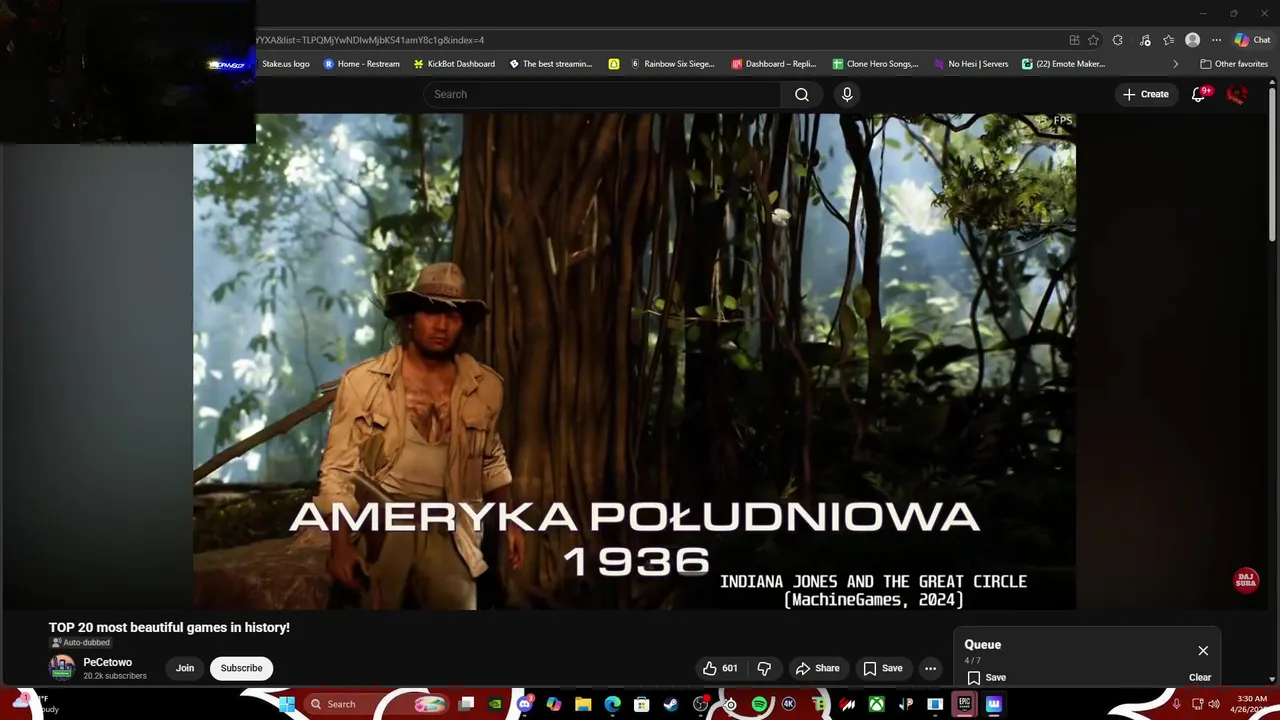Open Spotify from the taskbar
The height and width of the screenshot is (720, 1280).
pyautogui.click(x=759, y=704)
